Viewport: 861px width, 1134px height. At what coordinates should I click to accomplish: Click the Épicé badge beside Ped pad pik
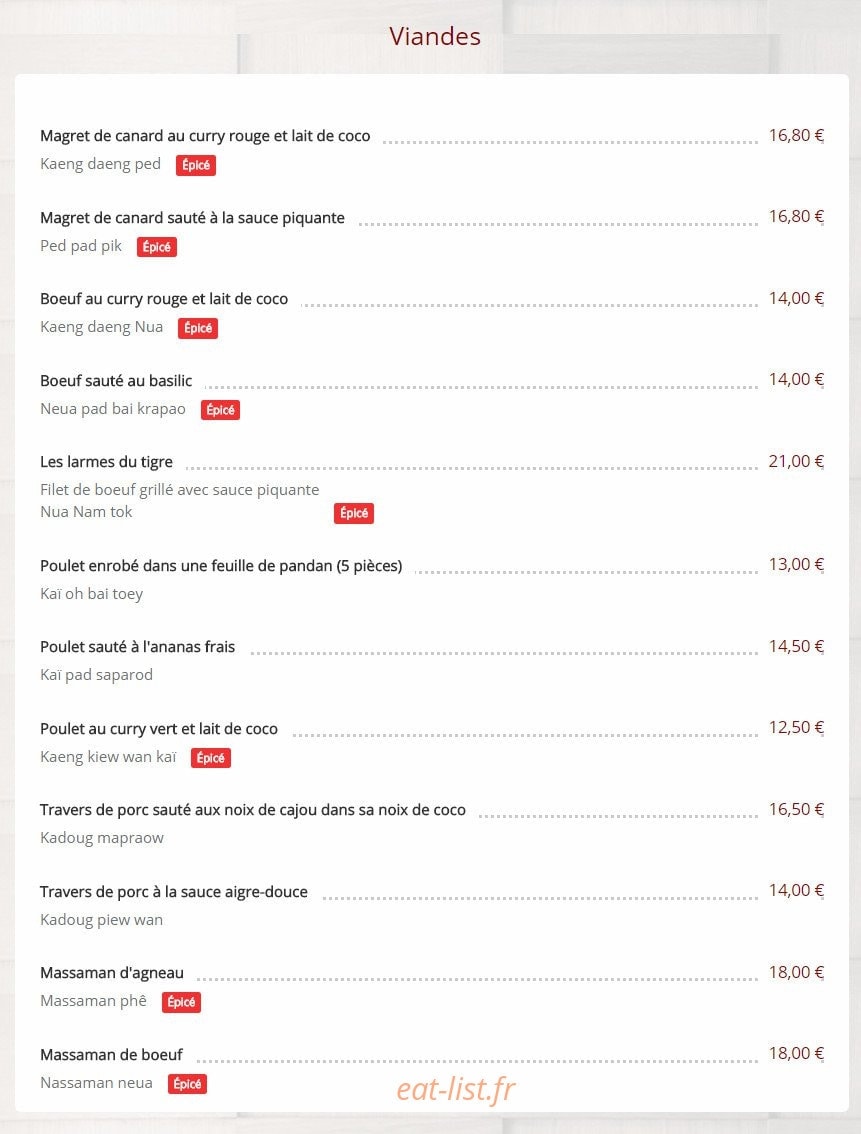point(156,247)
